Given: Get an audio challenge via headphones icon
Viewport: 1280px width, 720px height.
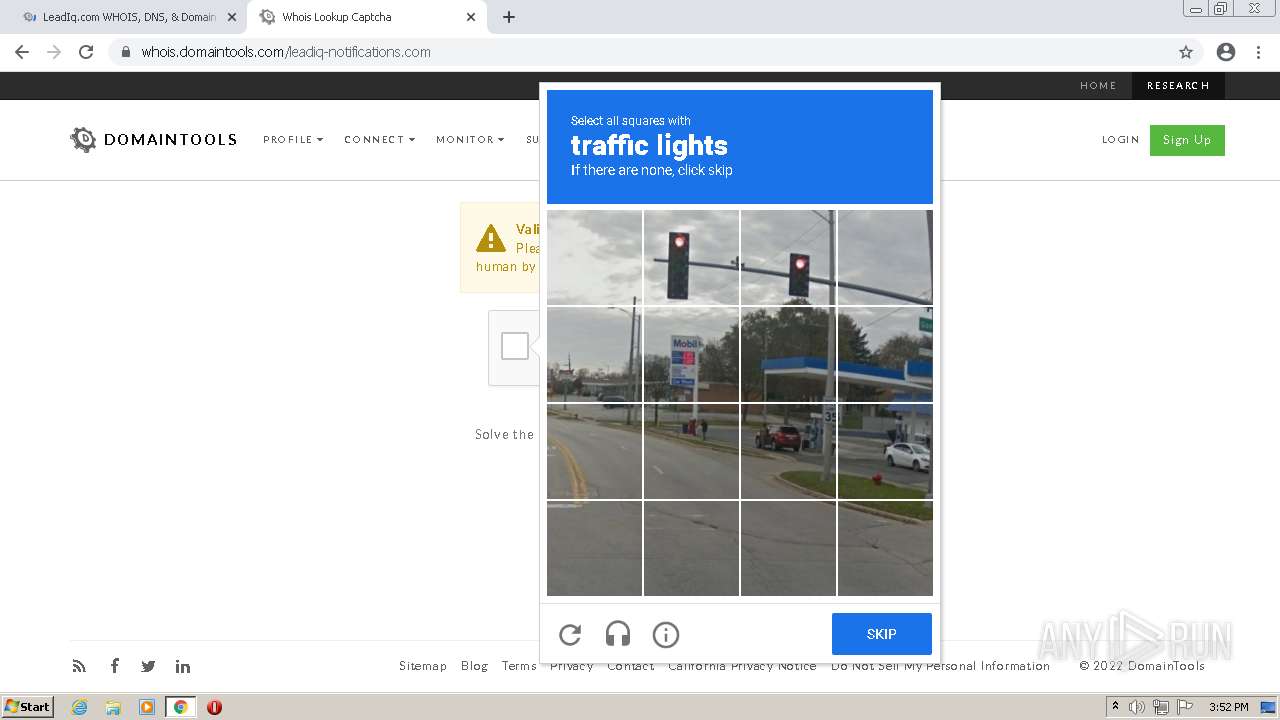Looking at the screenshot, I should tap(618, 634).
